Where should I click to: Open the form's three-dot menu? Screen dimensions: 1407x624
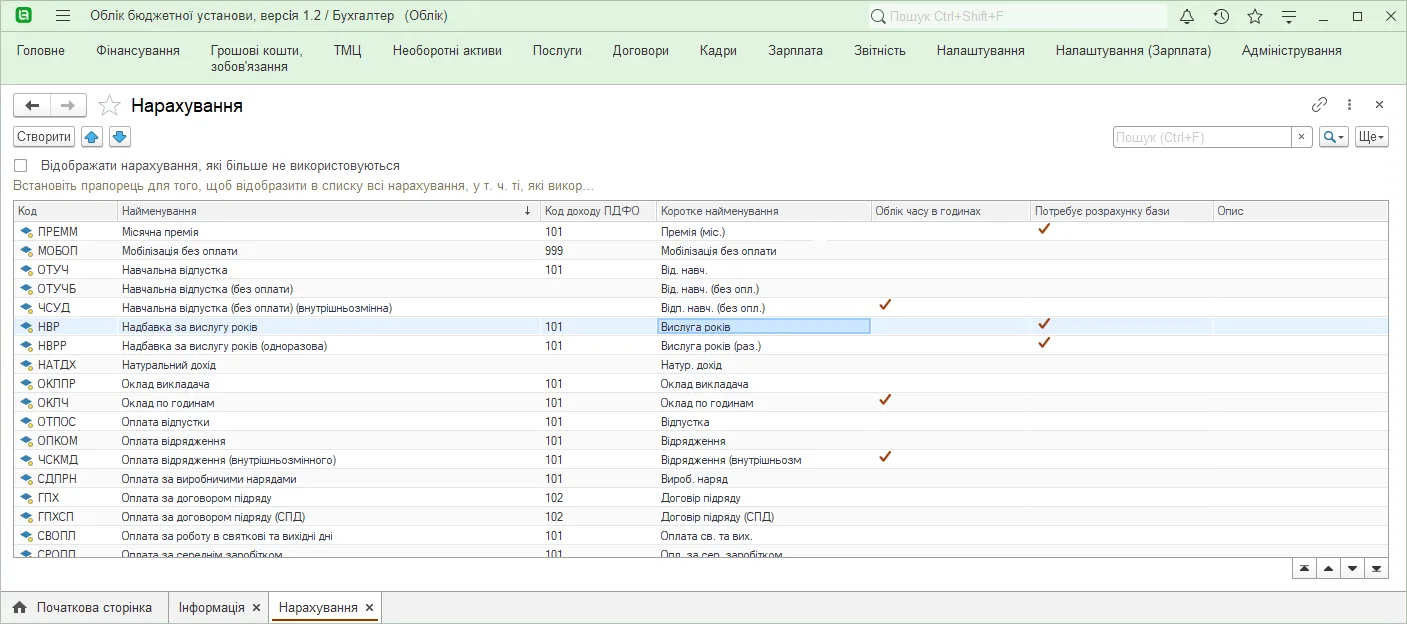click(1349, 104)
